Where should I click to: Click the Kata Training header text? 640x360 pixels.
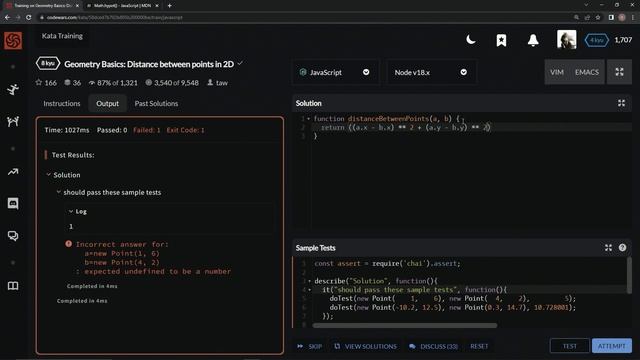[x=62, y=36]
